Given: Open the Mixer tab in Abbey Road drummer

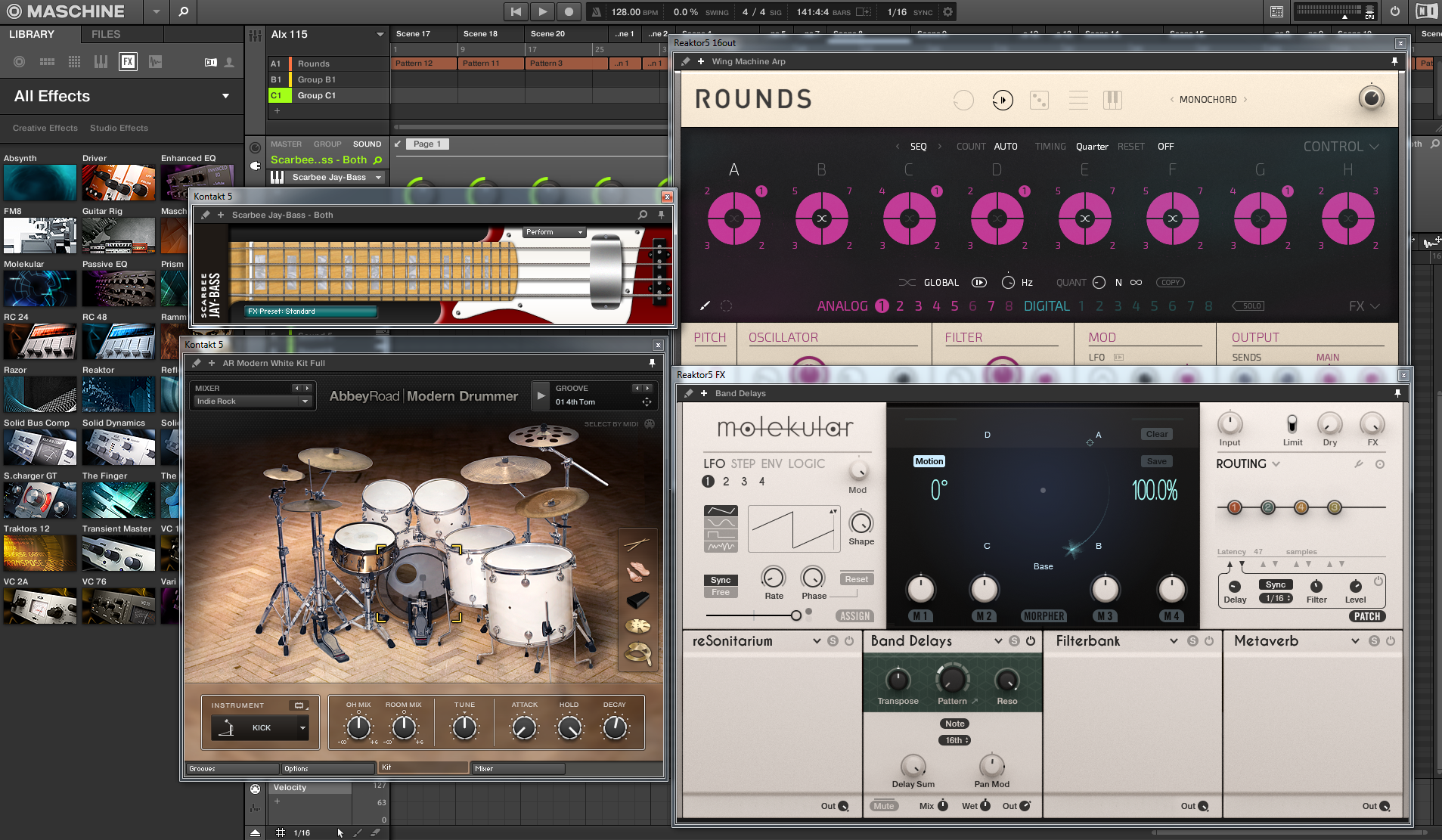Looking at the screenshot, I should click(518, 768).
